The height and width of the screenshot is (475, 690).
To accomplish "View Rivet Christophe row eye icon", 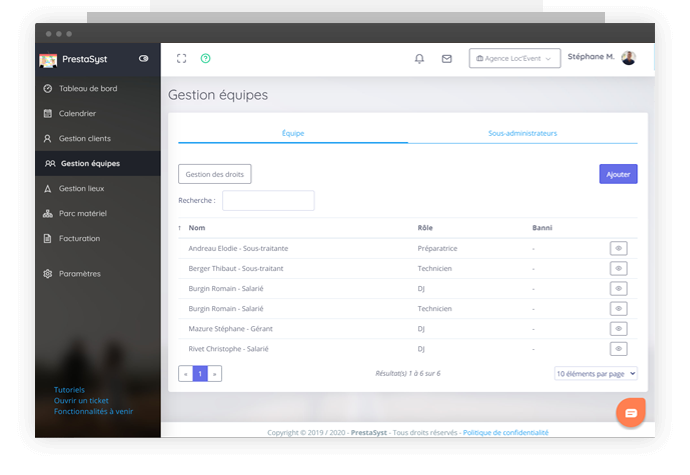I will (618, 349).
